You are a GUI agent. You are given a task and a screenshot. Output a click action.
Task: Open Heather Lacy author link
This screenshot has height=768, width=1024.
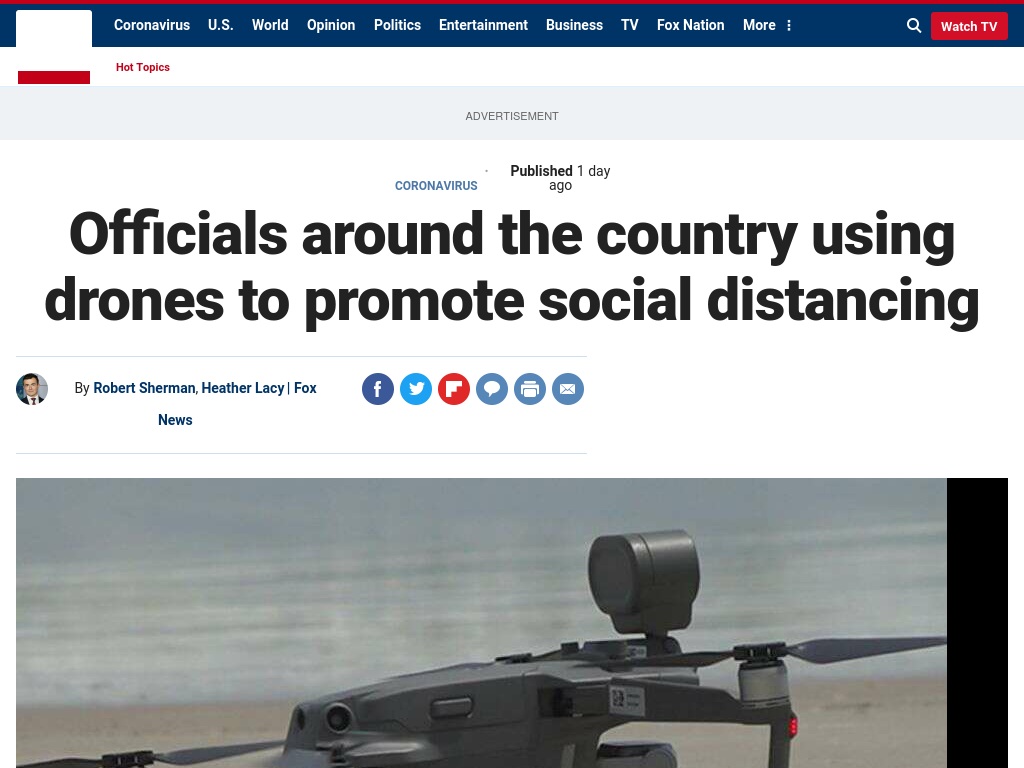click(x=242, y=388)
